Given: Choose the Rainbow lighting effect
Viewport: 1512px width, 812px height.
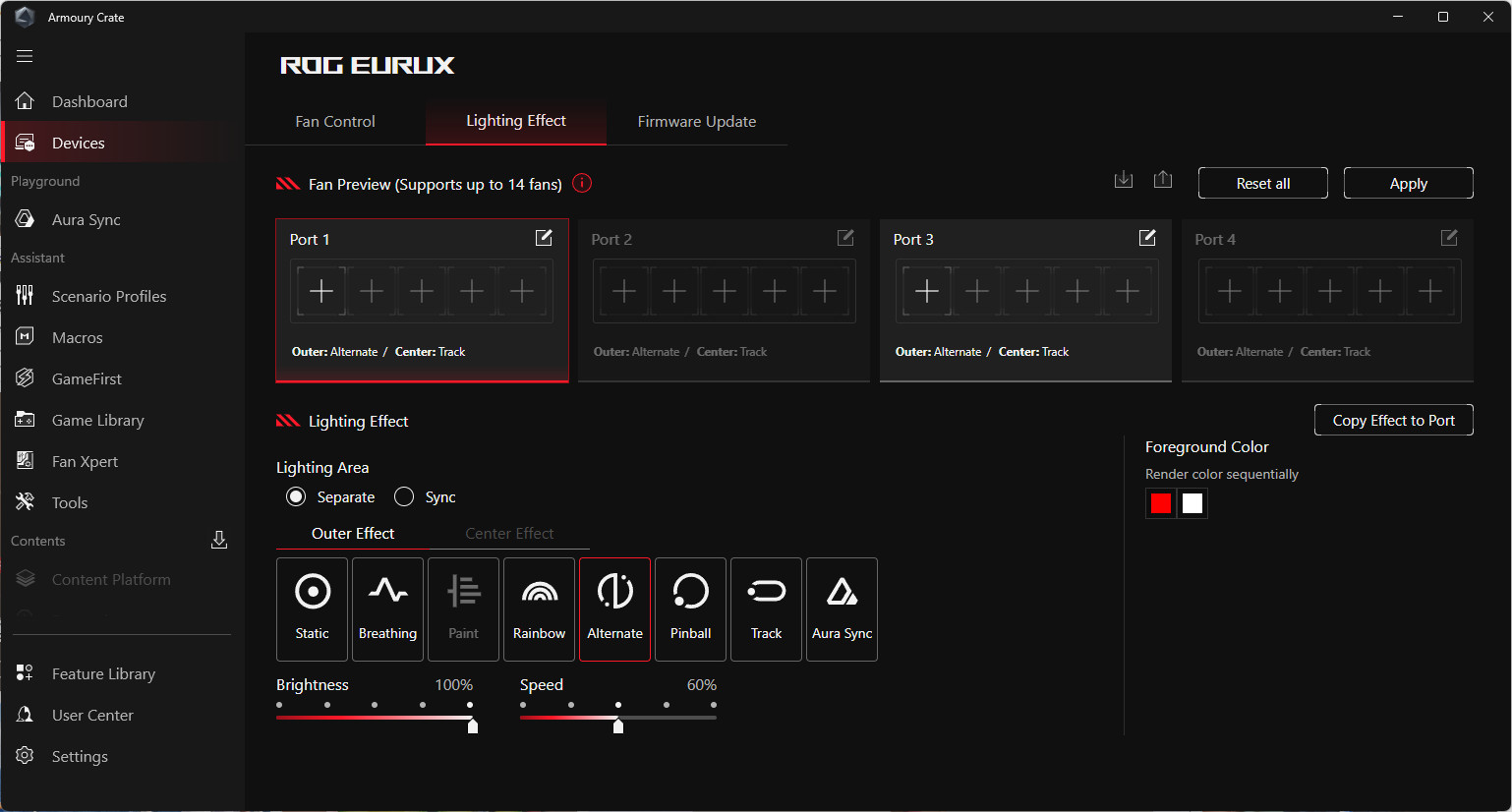Looking at the screenshot, I should (x=540, y=609).
